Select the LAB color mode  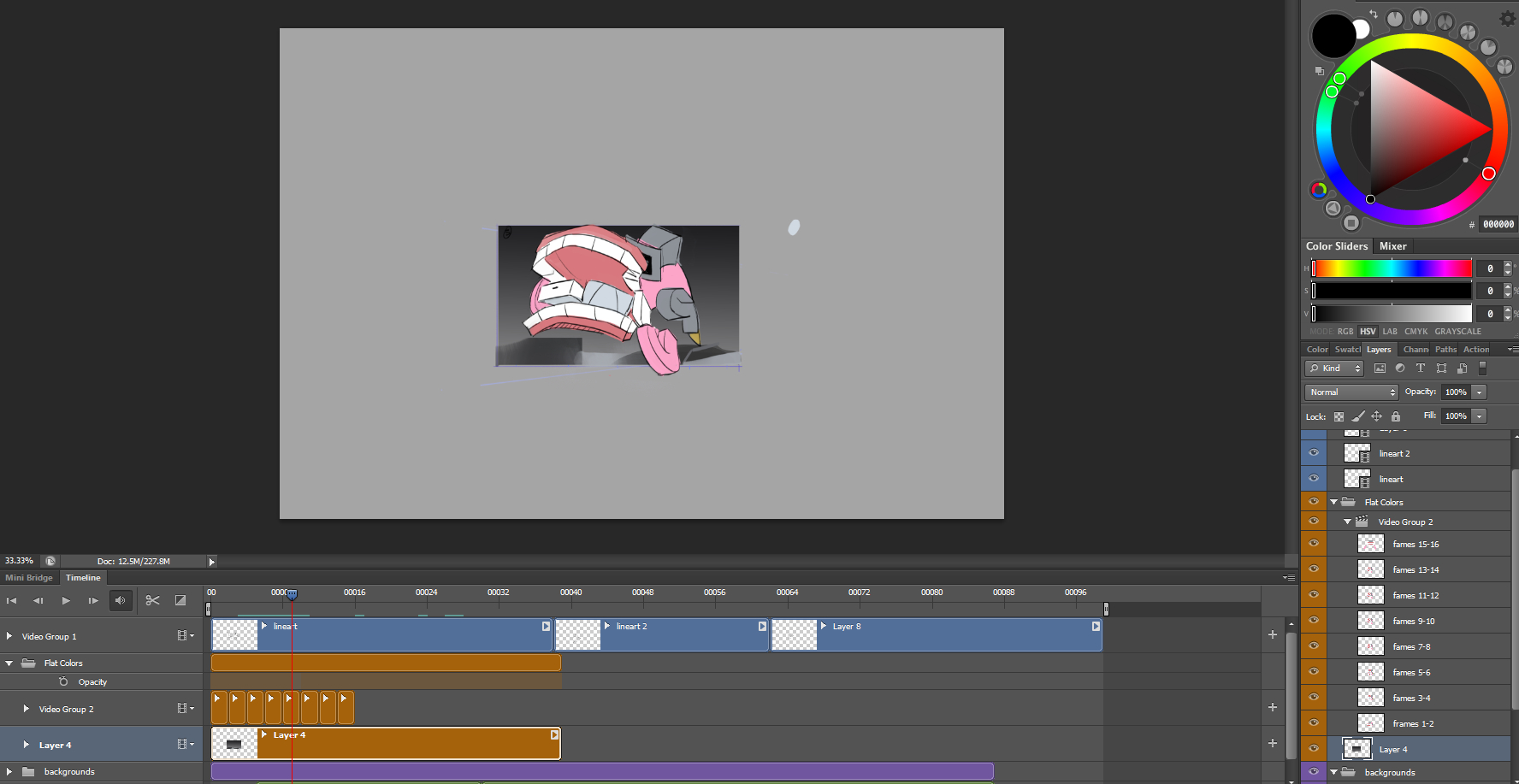(x=1390, y=332)
